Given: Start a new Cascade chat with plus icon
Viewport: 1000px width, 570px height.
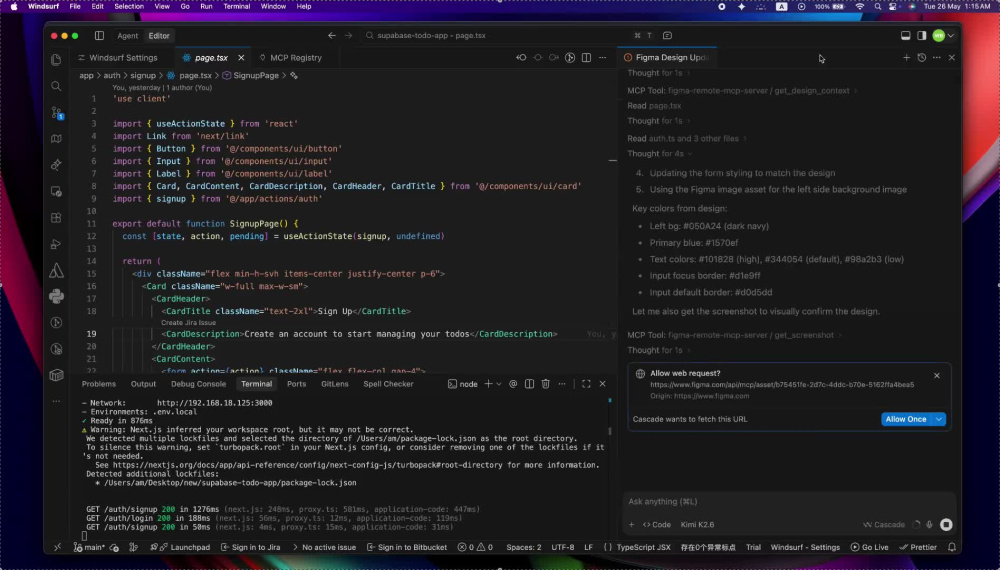Looking at the screenshot, I should [906, 57].
